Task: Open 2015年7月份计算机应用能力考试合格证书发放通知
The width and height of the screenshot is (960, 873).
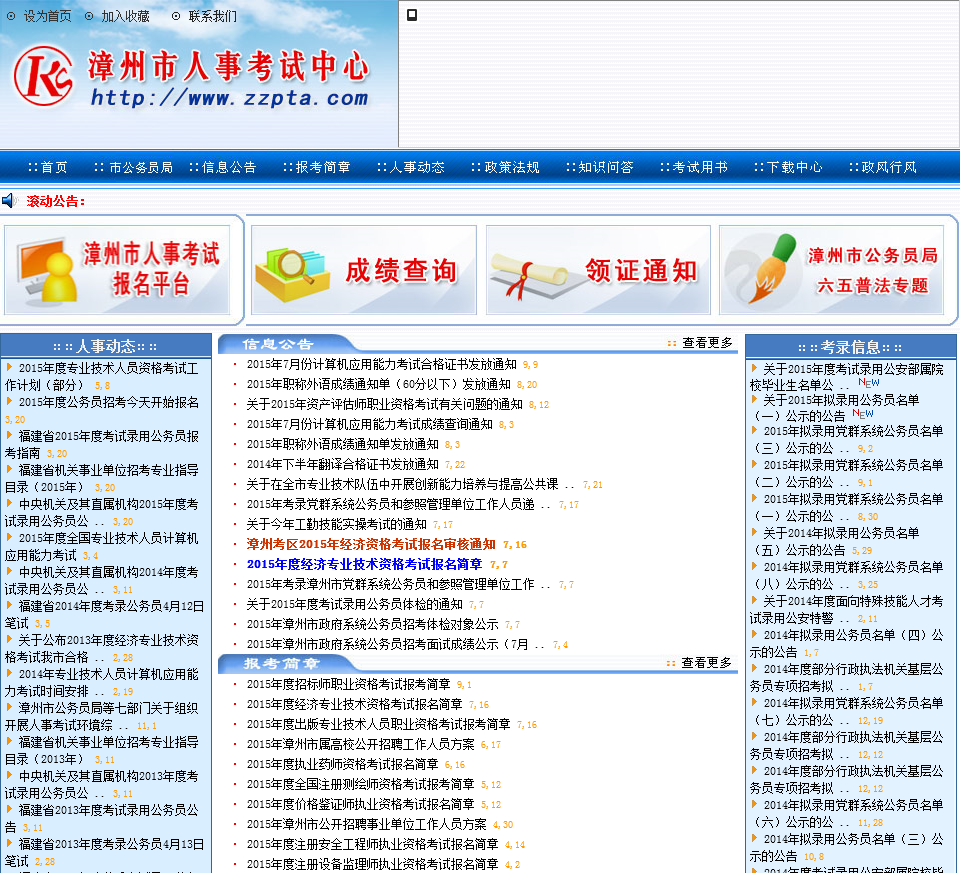Action: [x=381, y=364]
